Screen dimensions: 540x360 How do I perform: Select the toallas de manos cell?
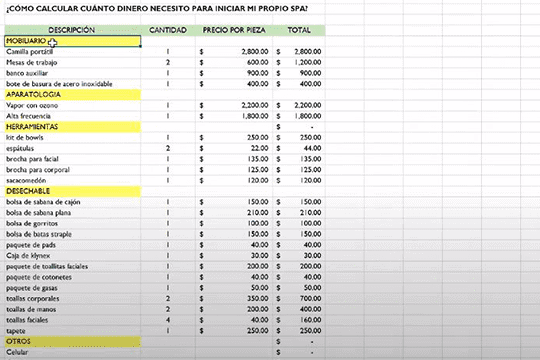[x=73, y=309]
